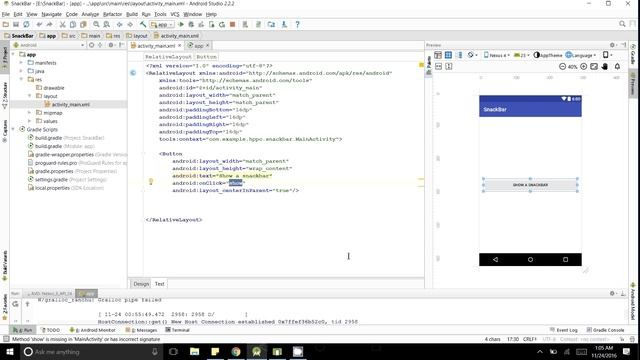This screenshot has height=360, width=640.
Task: Toggle the Captures side tab
Action: pos(4,131)
